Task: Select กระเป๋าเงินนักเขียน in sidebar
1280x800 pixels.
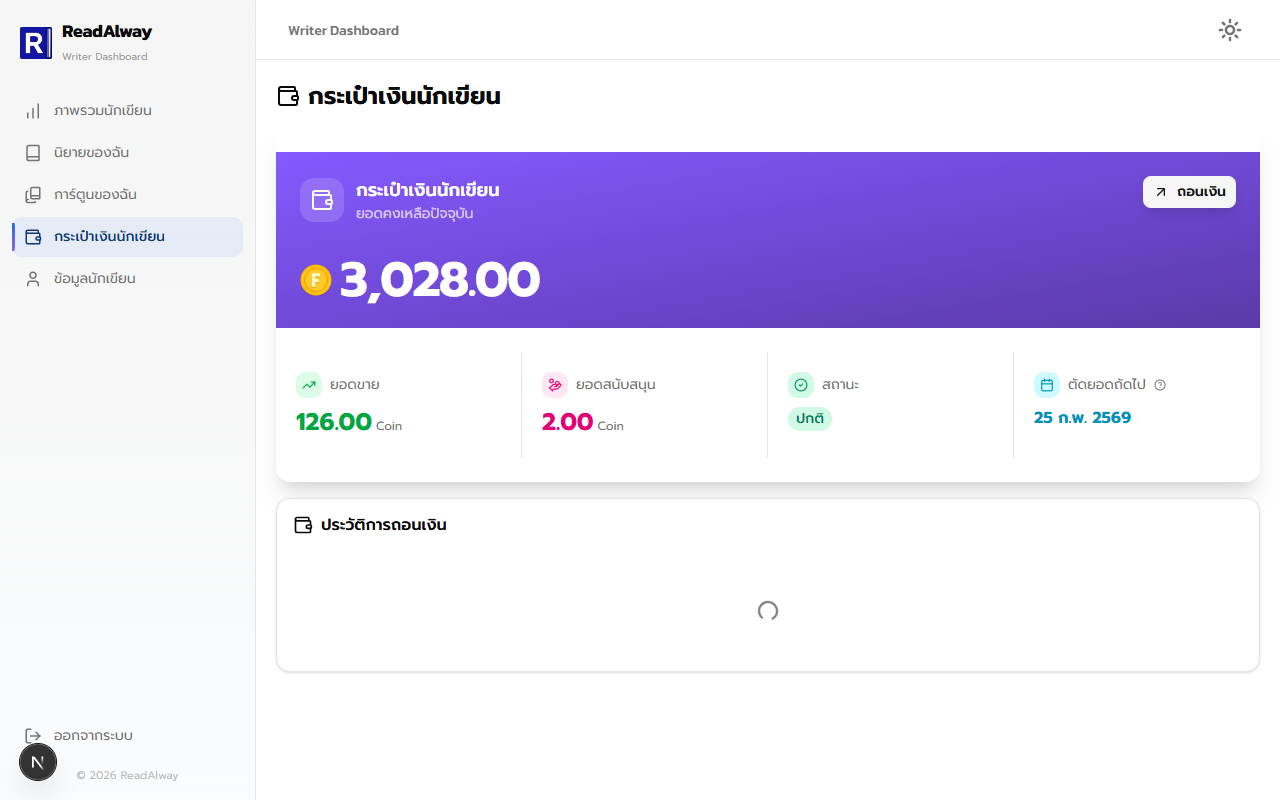Action: point(127,237)
